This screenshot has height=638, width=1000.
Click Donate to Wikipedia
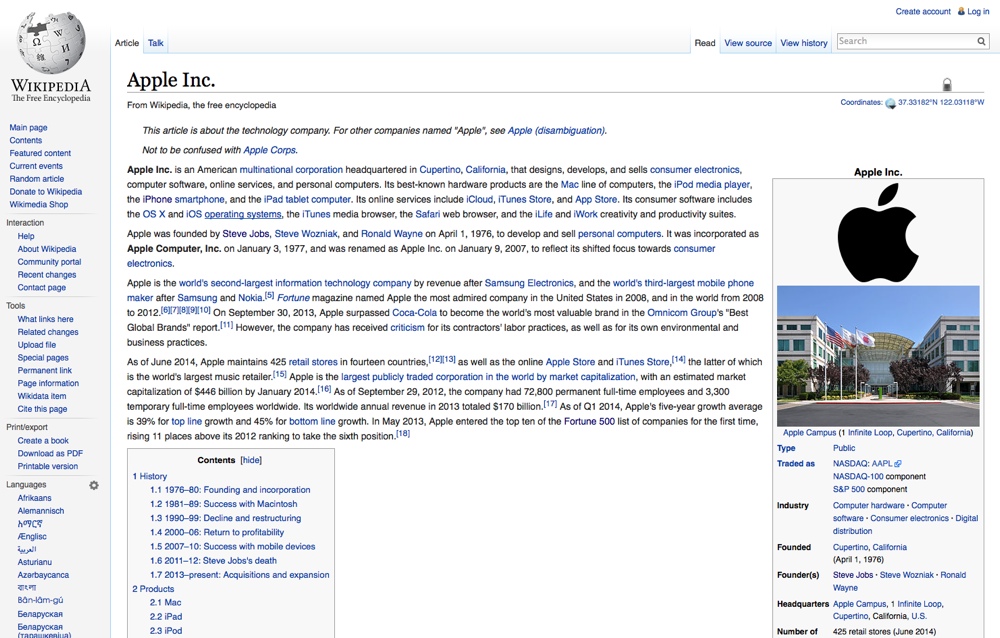click(45, 191)
